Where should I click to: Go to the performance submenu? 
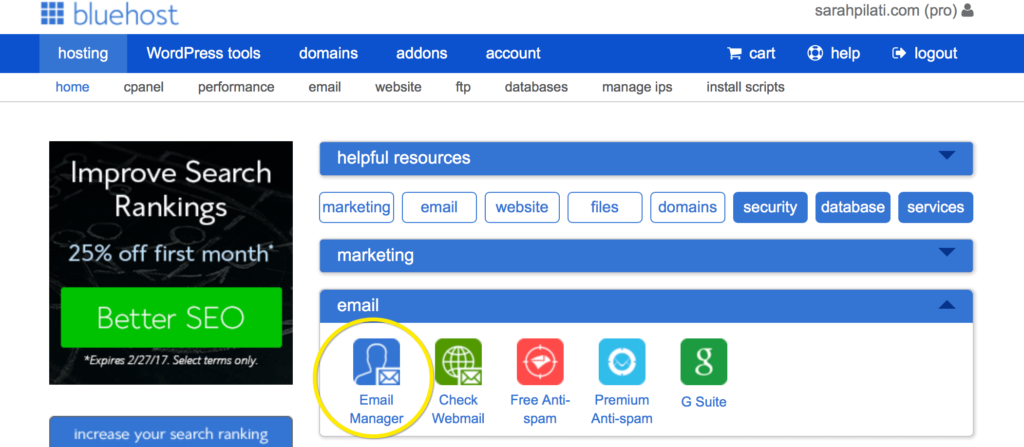coord(236,87)
